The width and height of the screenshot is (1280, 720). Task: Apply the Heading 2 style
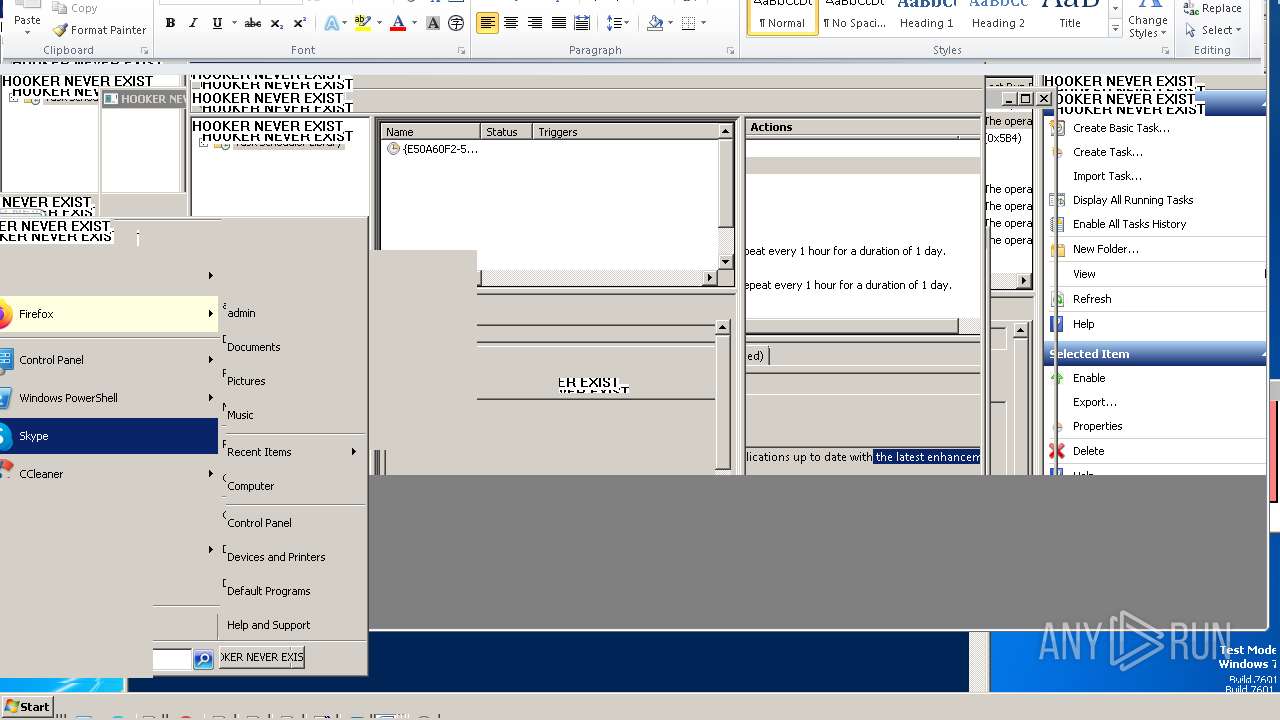[998, 17]
